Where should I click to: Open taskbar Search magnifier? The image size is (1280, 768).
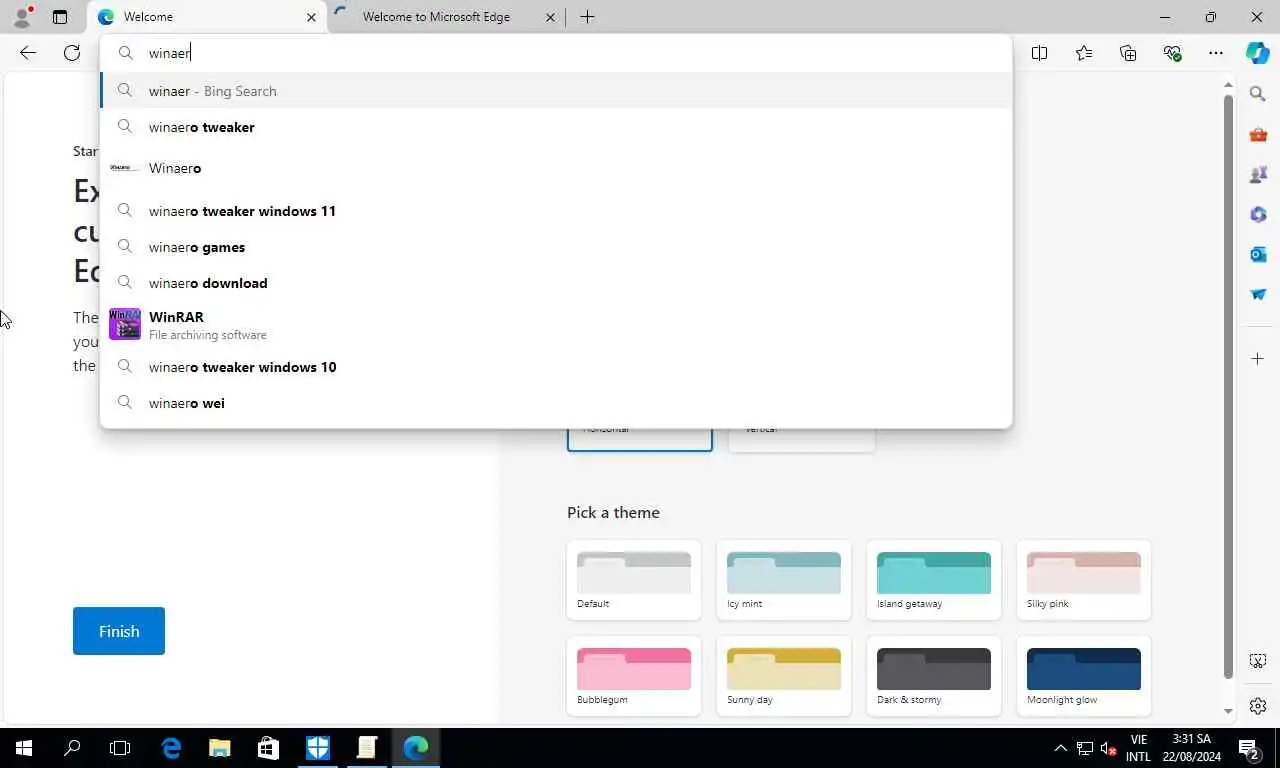coord(72,748)
